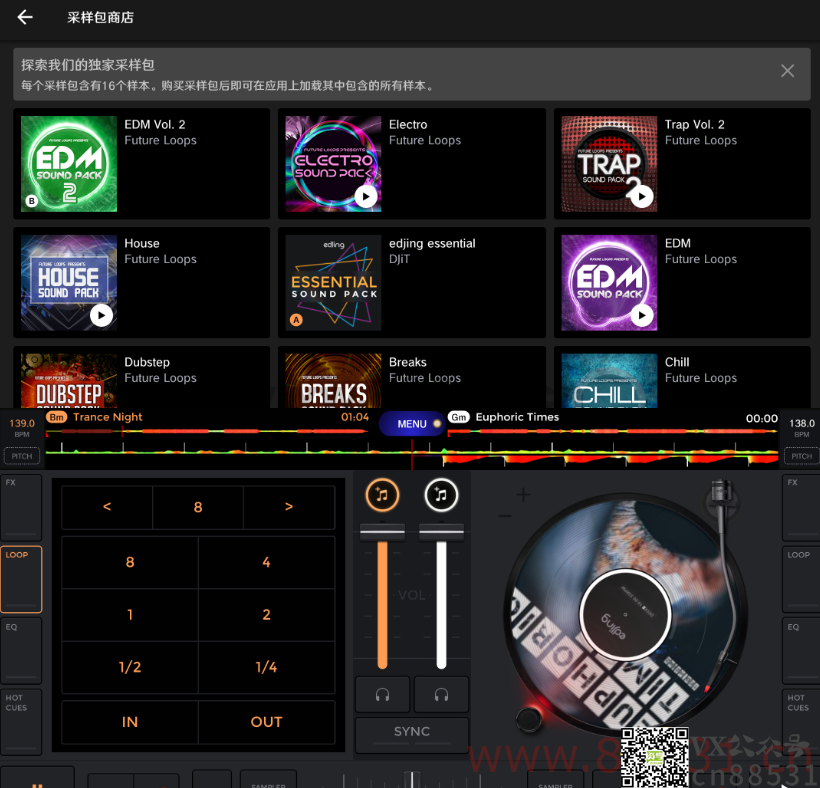Click the B badge on EDM Vol. 2
820x788 pixels.
(x=32, y=201)
